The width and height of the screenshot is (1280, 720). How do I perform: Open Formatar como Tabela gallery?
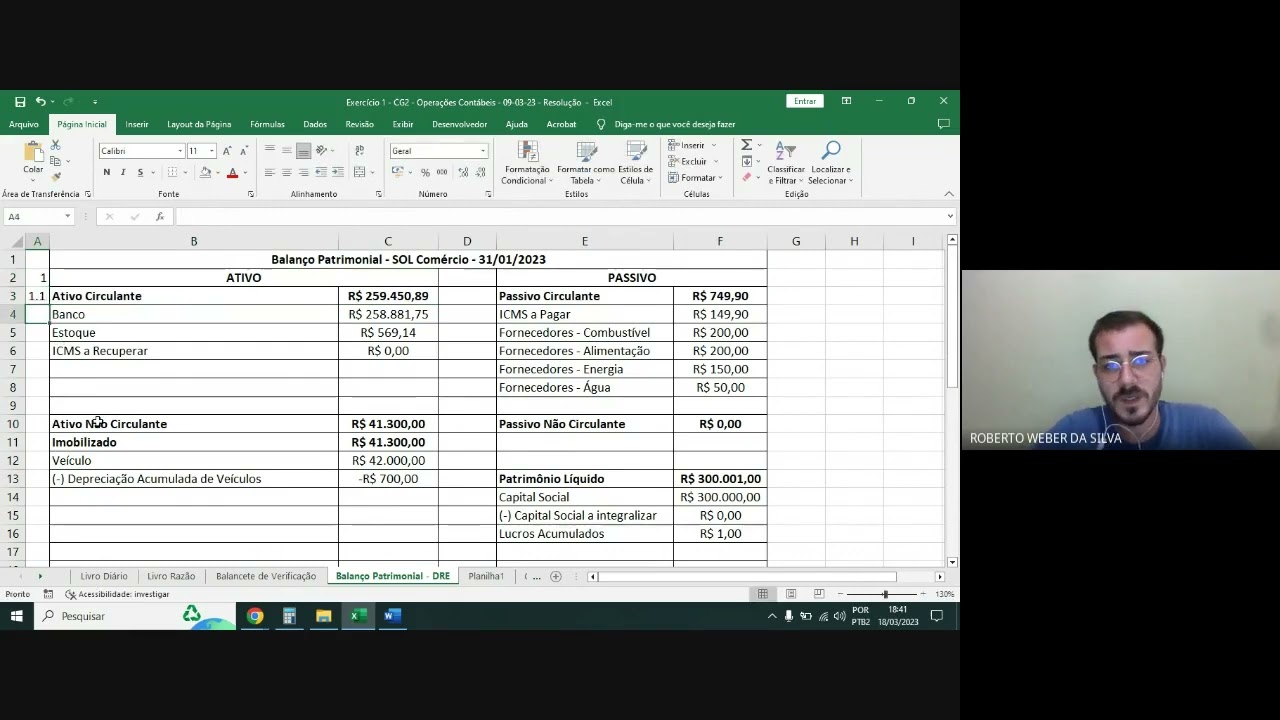click(x=586, y=163)
